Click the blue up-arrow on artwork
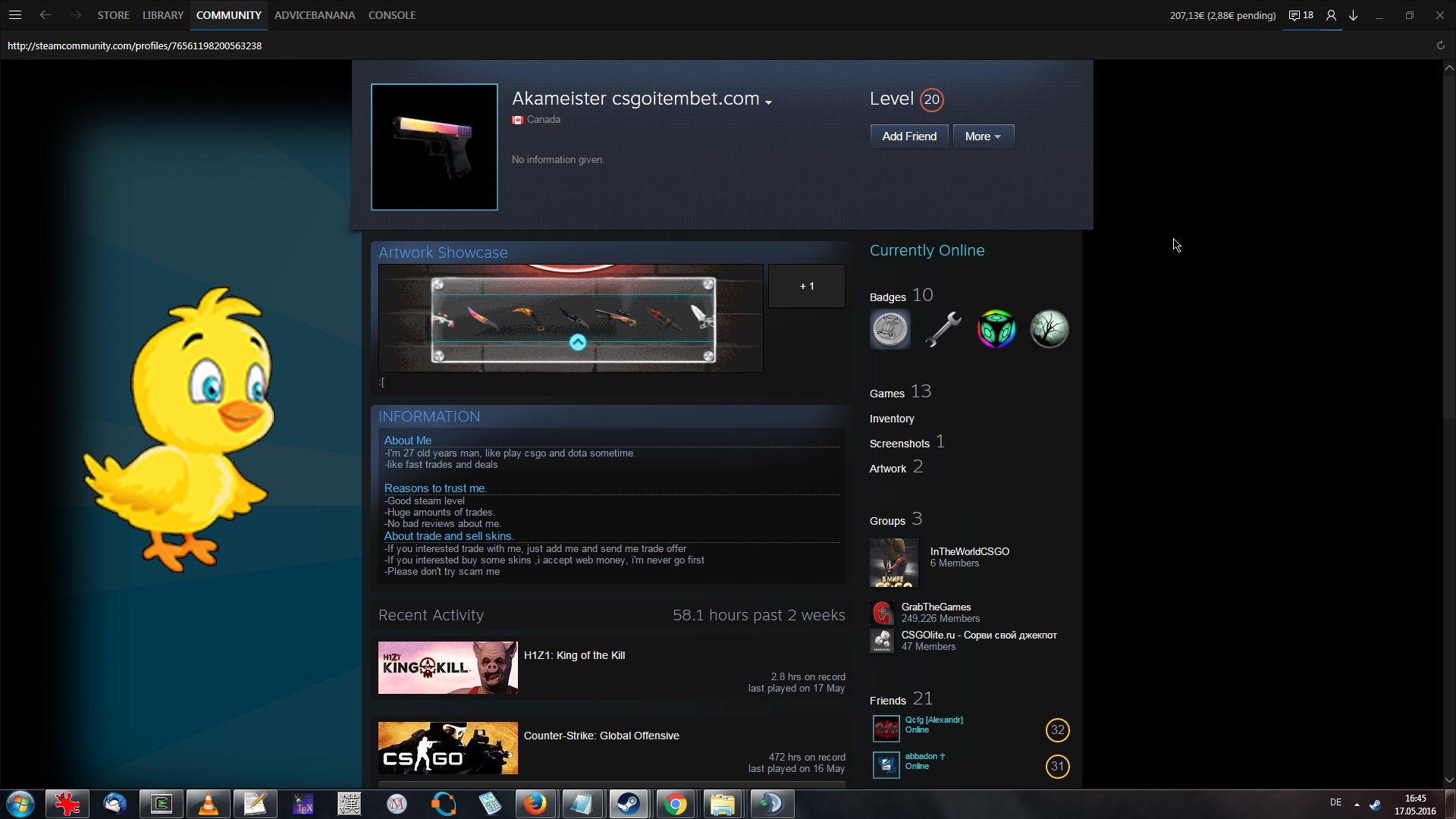Viewport: 1456px width, 819px height. [x=577, y=343]
